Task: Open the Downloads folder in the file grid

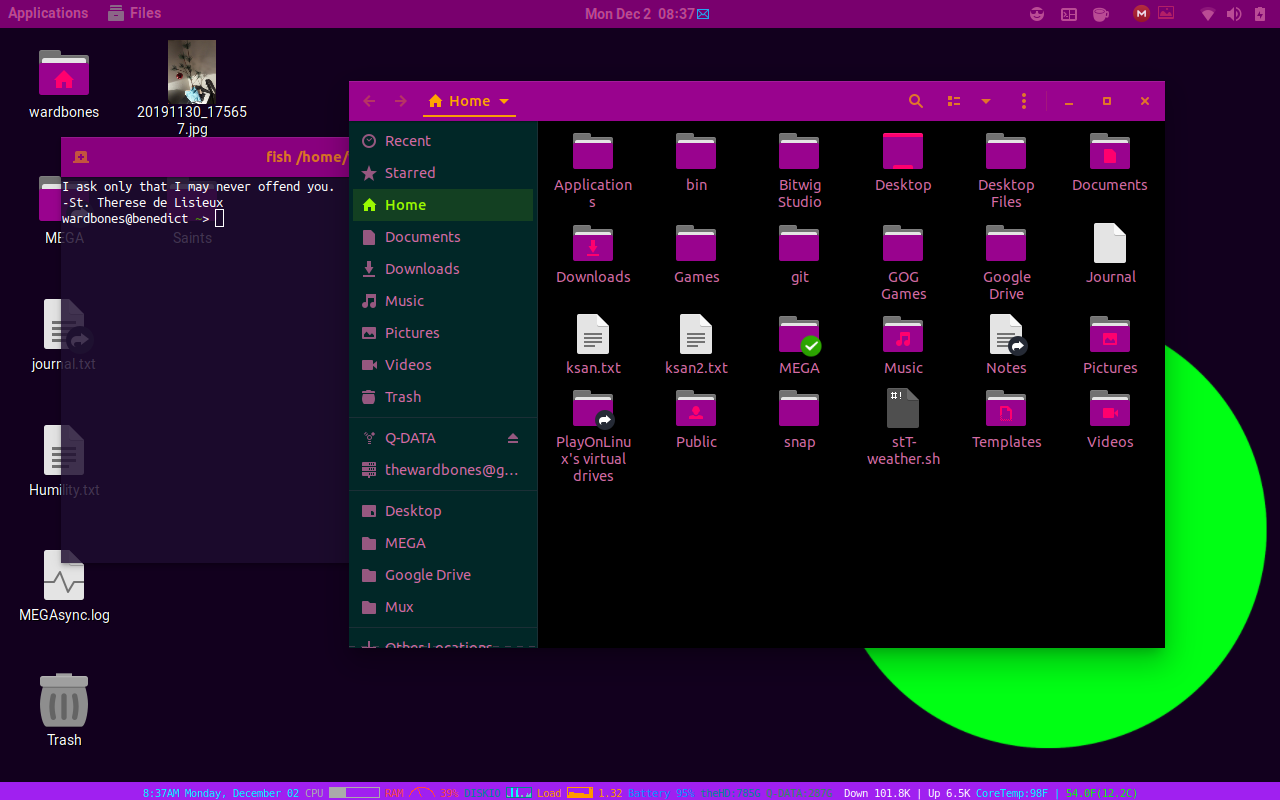Action: click(593, 254)
